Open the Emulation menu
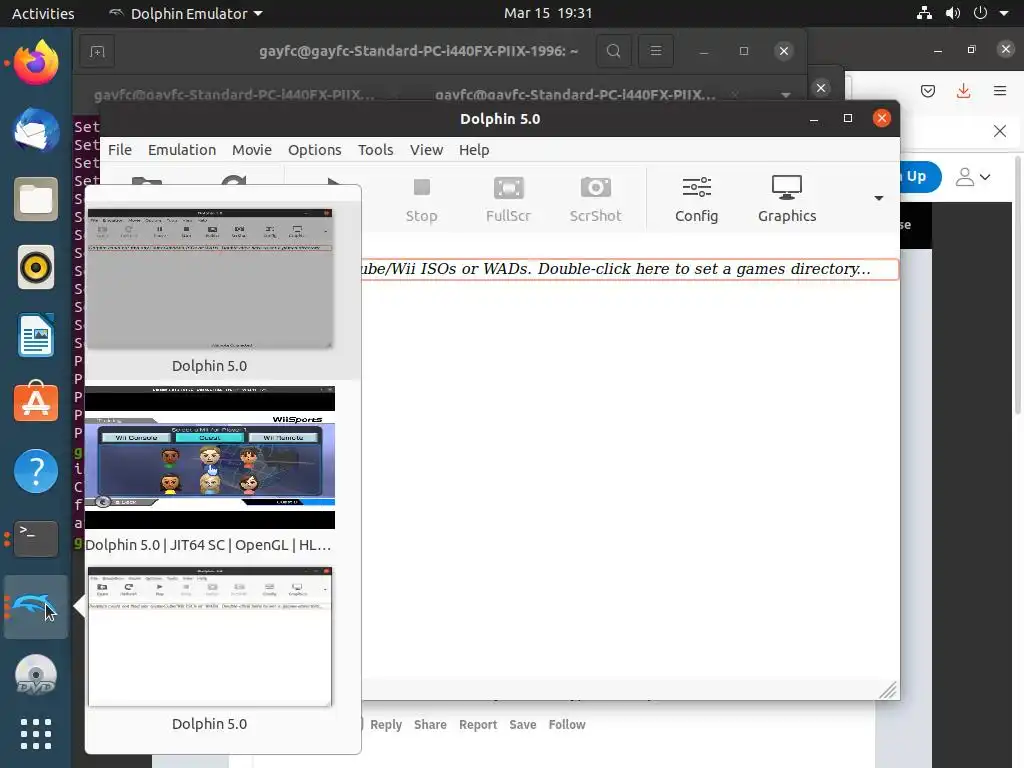The height and width of the screenshot is (768, 1024). pyautogui.click(x=182, y=150)
